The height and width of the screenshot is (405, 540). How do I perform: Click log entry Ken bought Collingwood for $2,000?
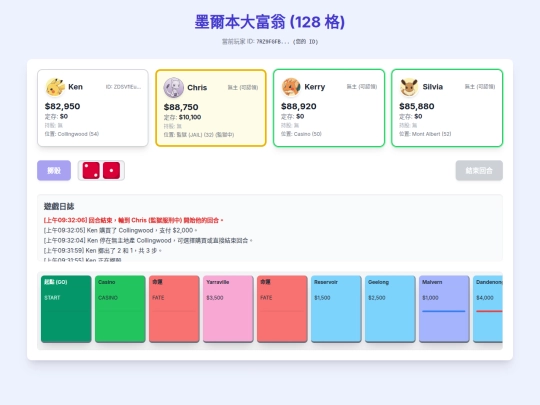pyautogui.click(x=121, y=230)
